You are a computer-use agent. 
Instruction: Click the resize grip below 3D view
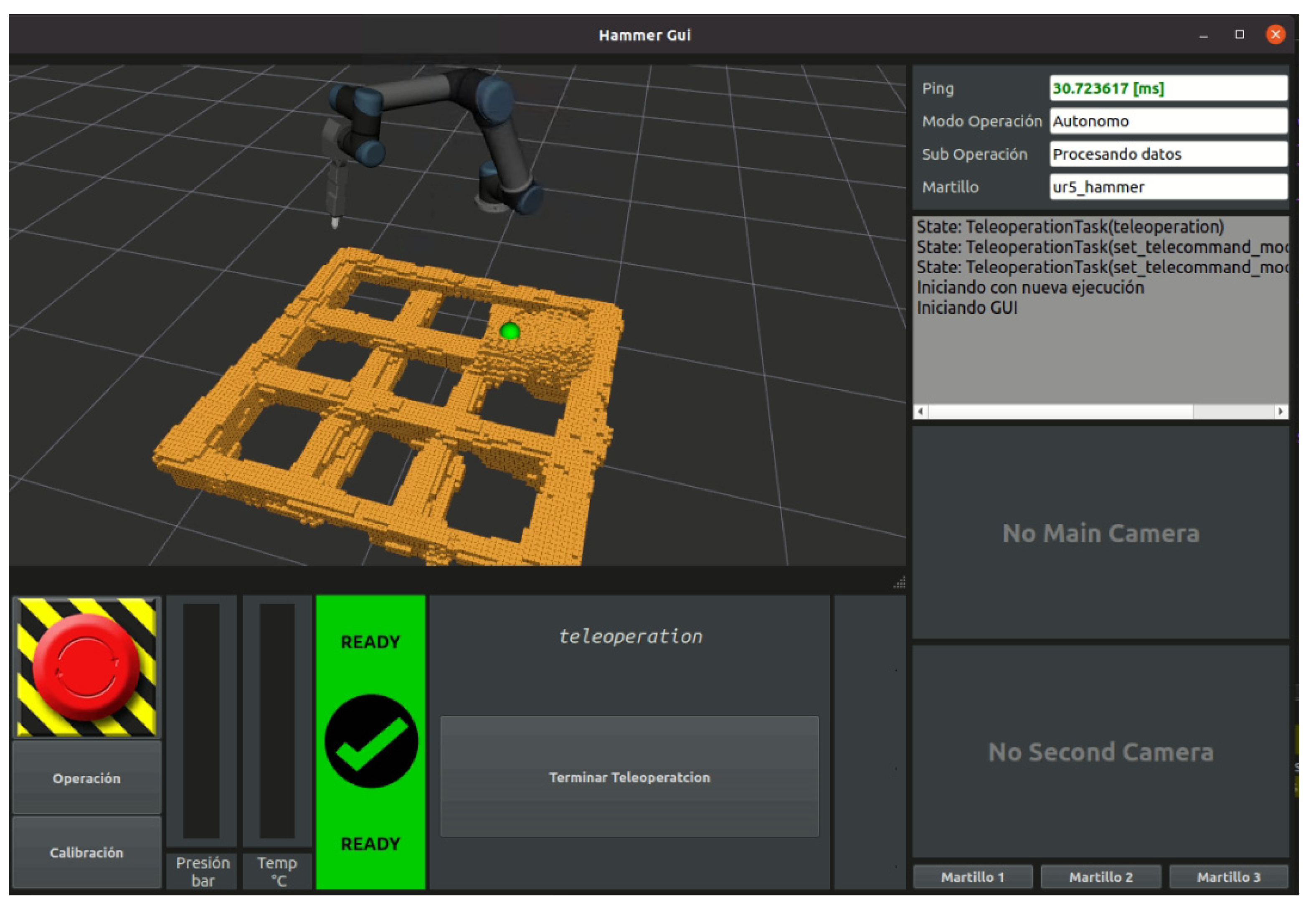tap(899, 582)
